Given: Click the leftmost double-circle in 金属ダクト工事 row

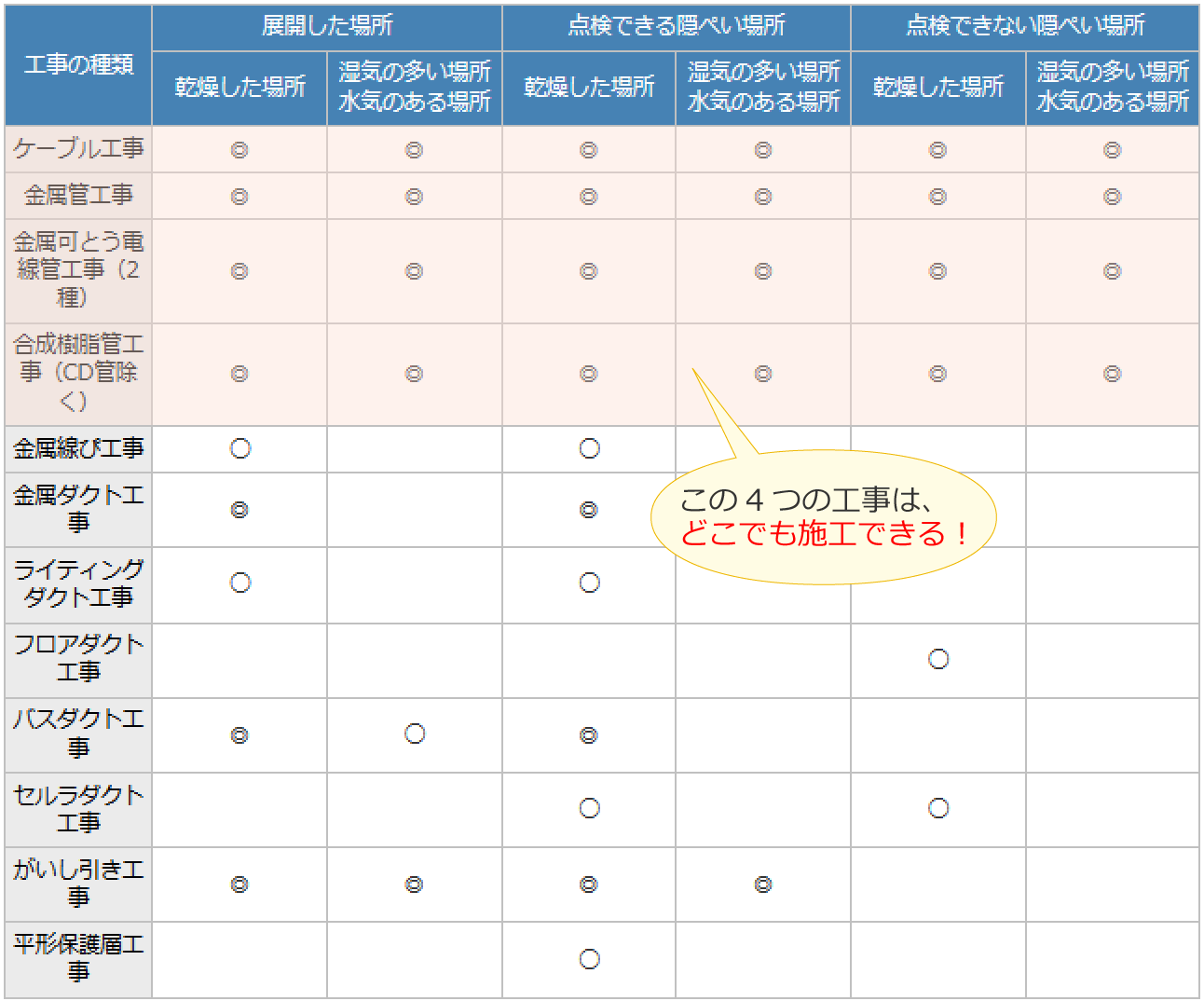Looking at the screenshot, I should (239, 510).
